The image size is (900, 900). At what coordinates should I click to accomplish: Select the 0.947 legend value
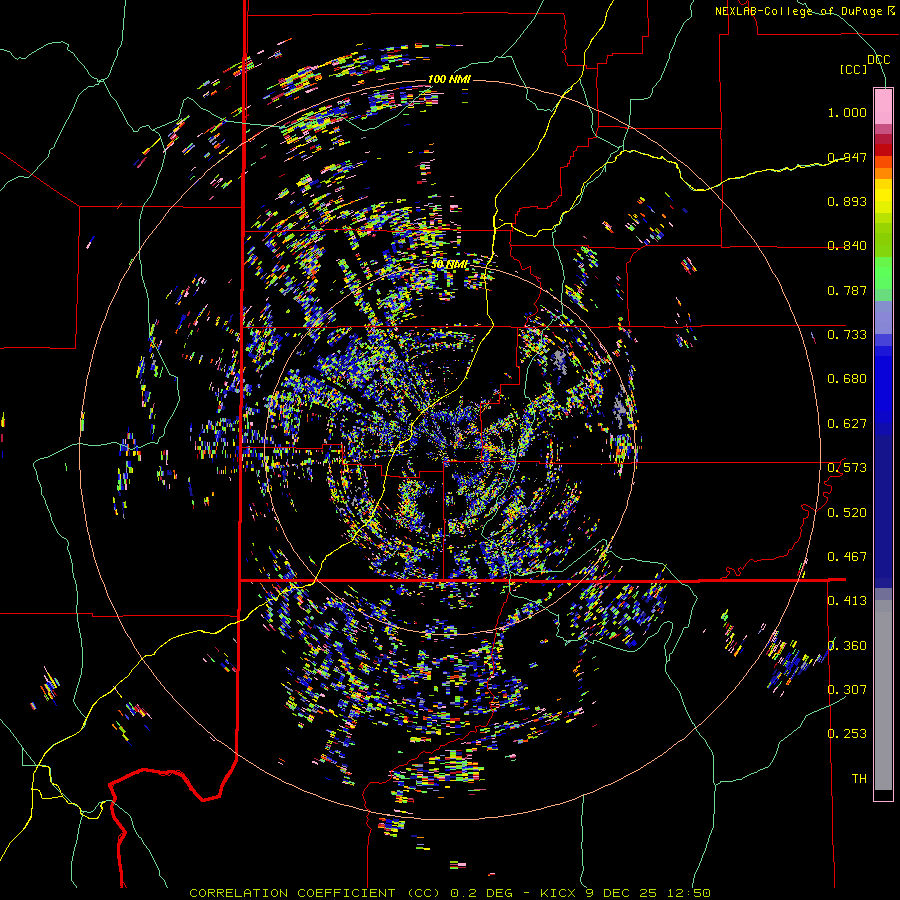[x=847, y=157]
